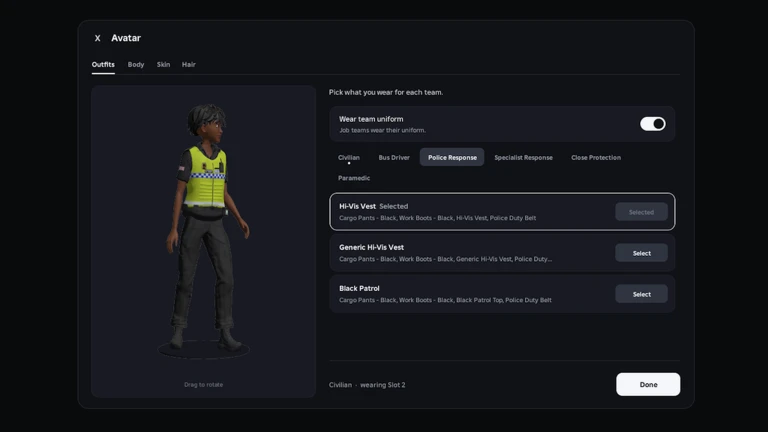Select the Black Patrol outfit
This screenshot has width=768, height=432.
coord(641,294)
